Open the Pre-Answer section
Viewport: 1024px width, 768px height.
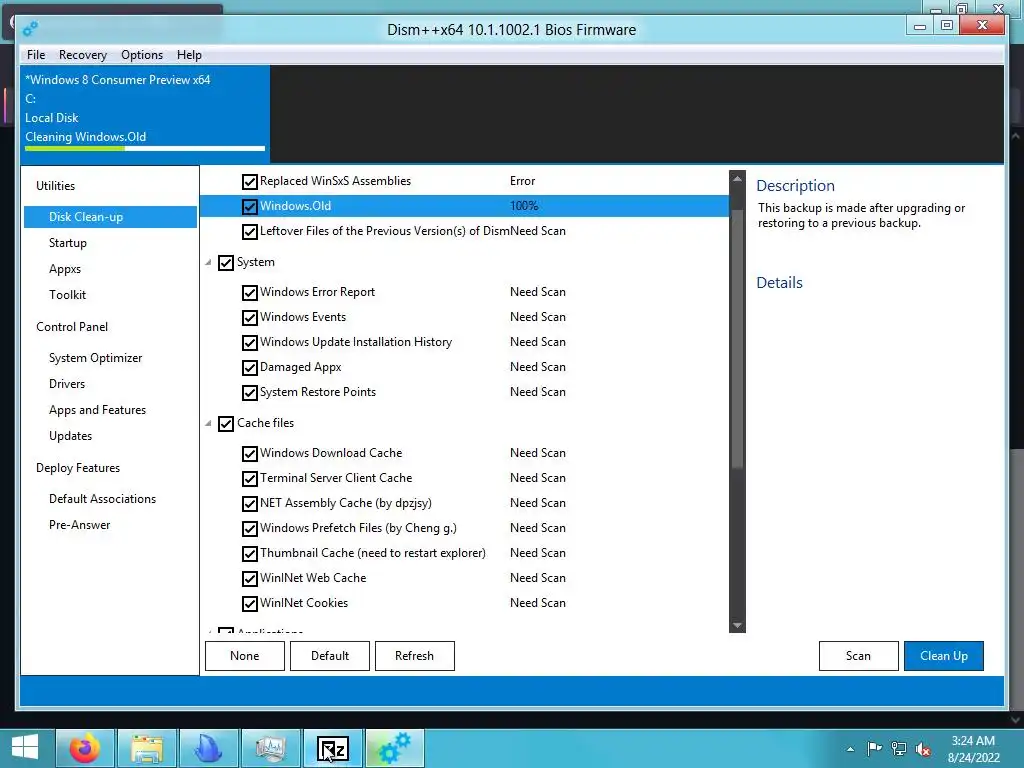point(80,525)
